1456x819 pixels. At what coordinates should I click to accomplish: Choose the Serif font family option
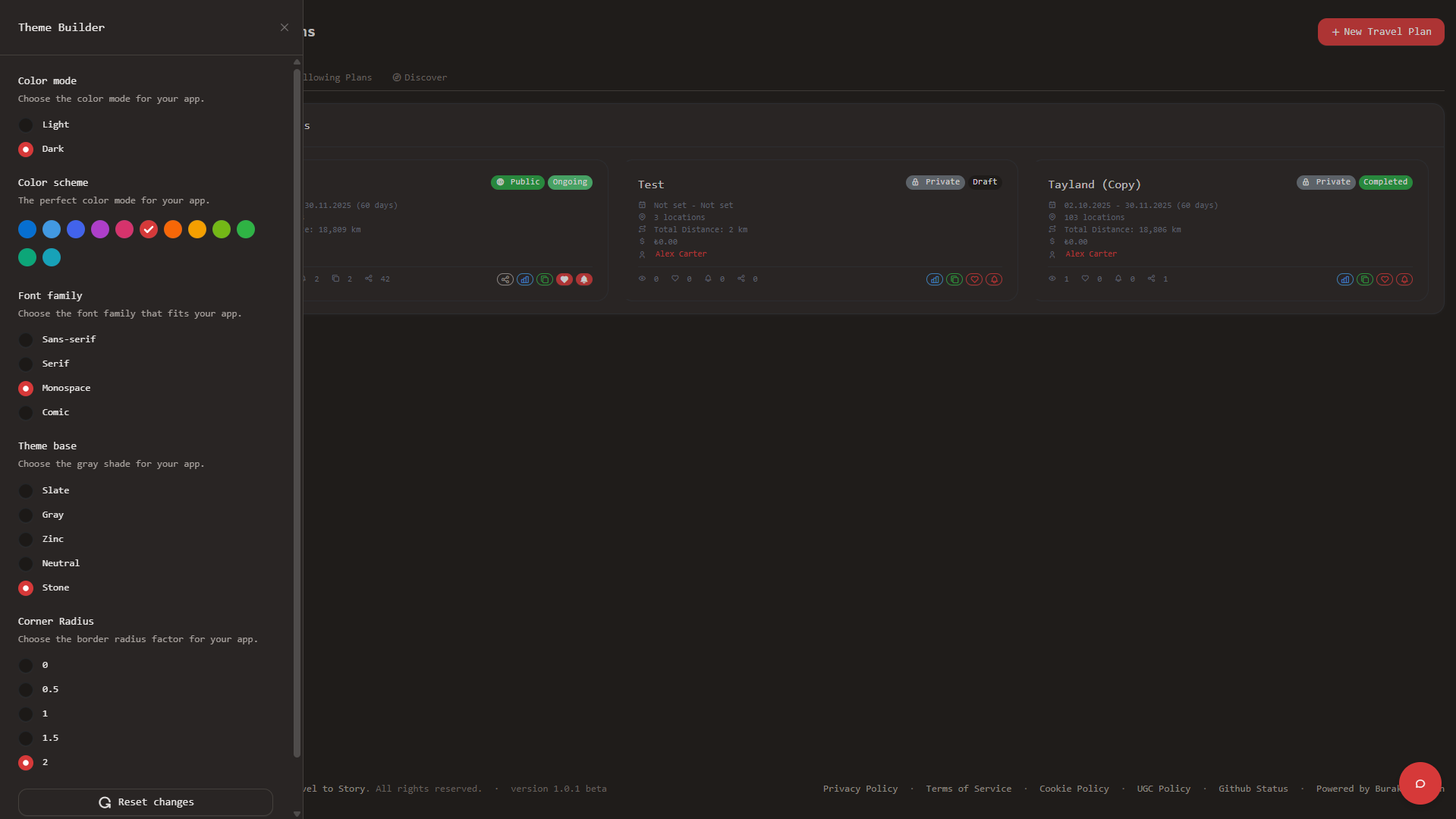26,364
